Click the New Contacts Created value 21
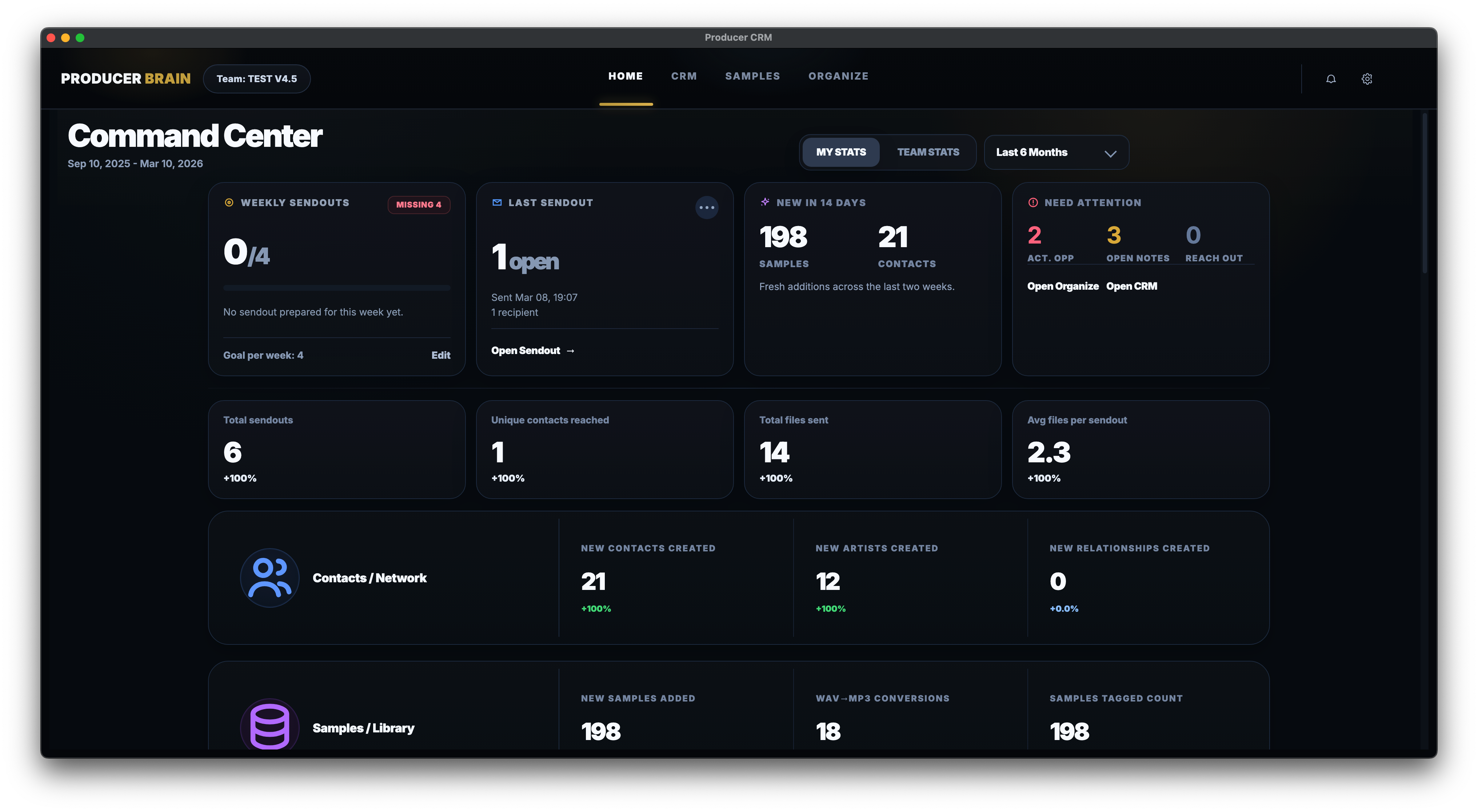Image resolution: width=1478 pixels, height=812 pixels. pos(593,582)
